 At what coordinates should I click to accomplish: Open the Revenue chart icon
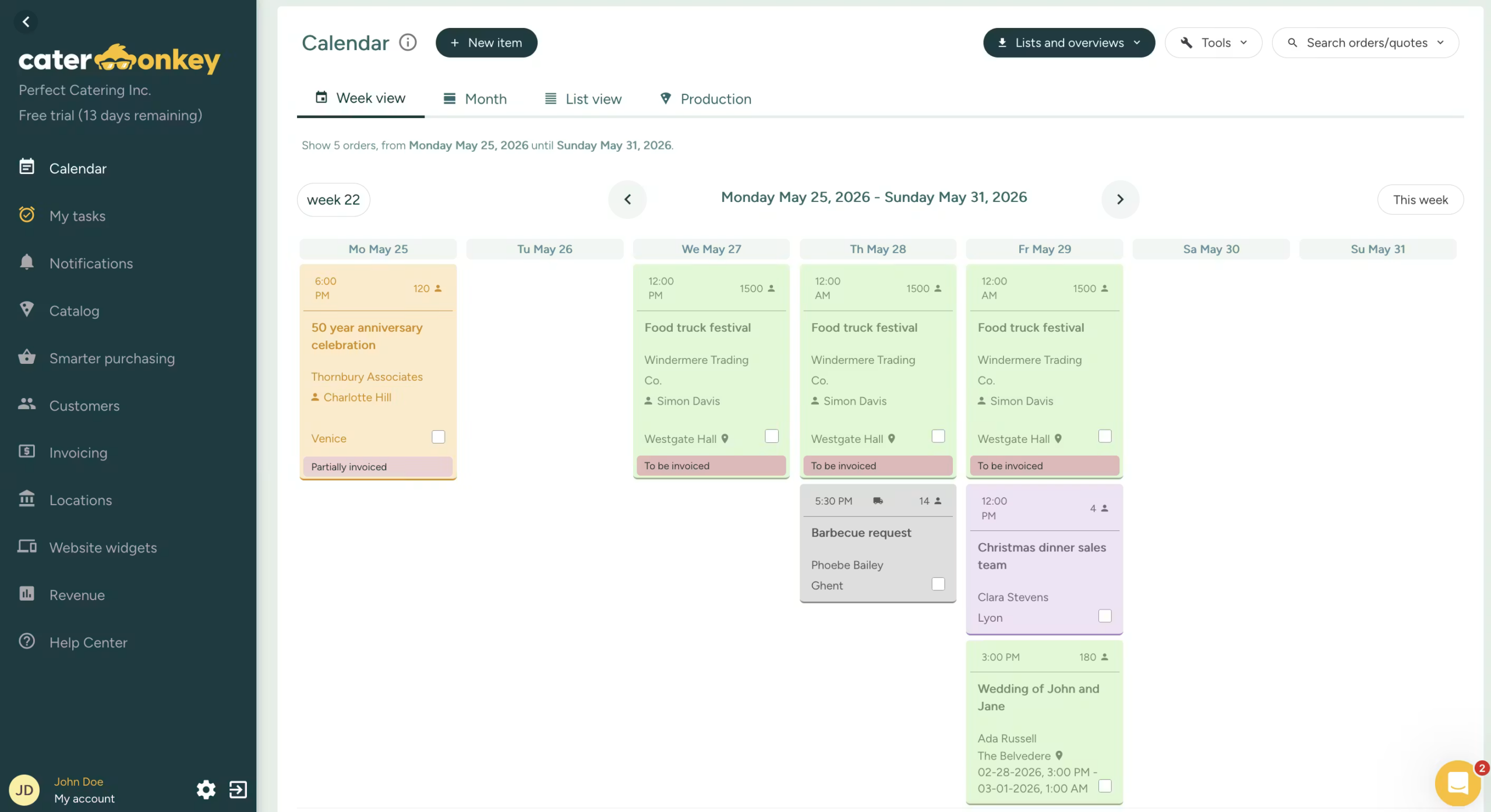pyautogui.click(x=27, y=594)
